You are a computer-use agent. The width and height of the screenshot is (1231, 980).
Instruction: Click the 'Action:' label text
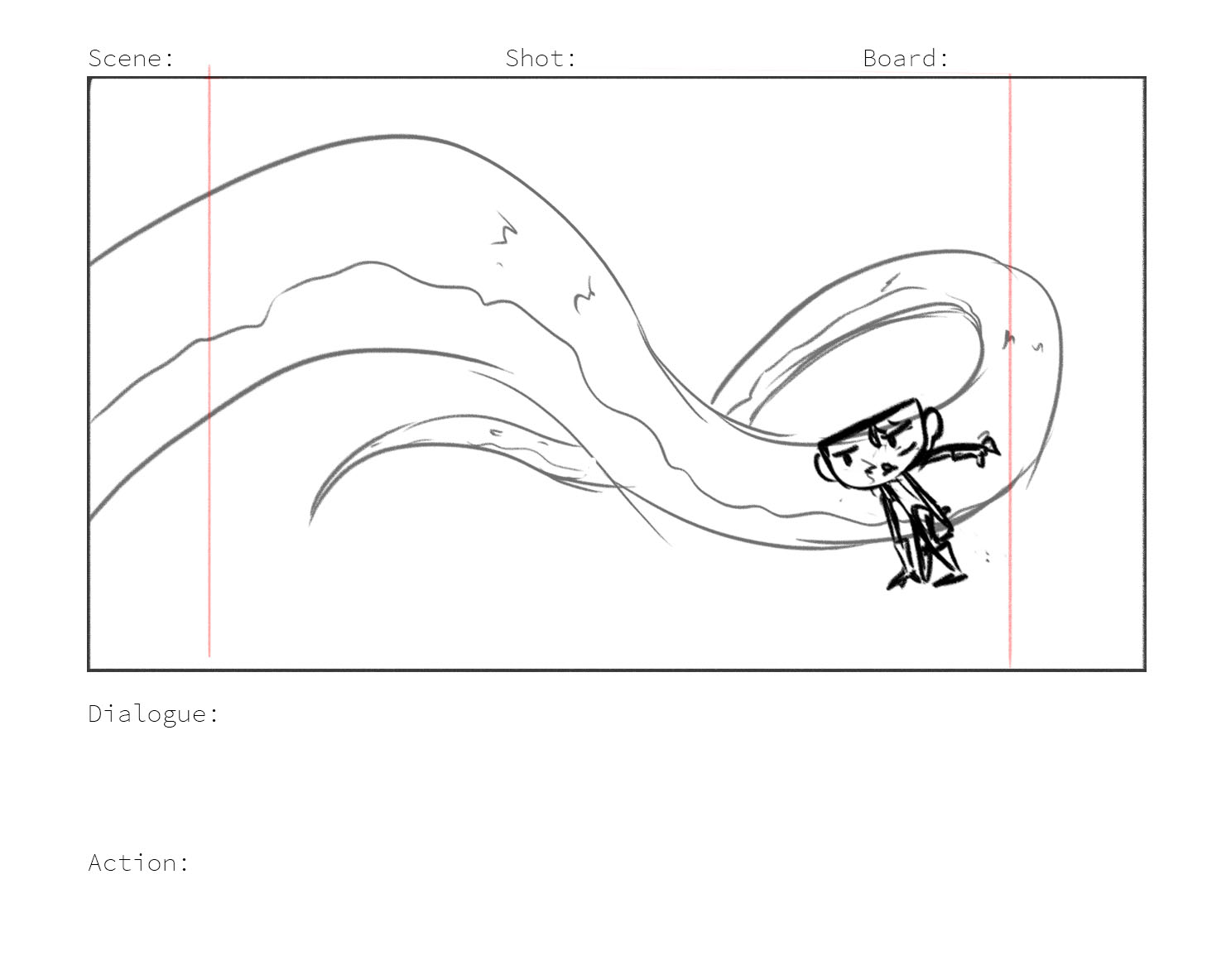138,862
